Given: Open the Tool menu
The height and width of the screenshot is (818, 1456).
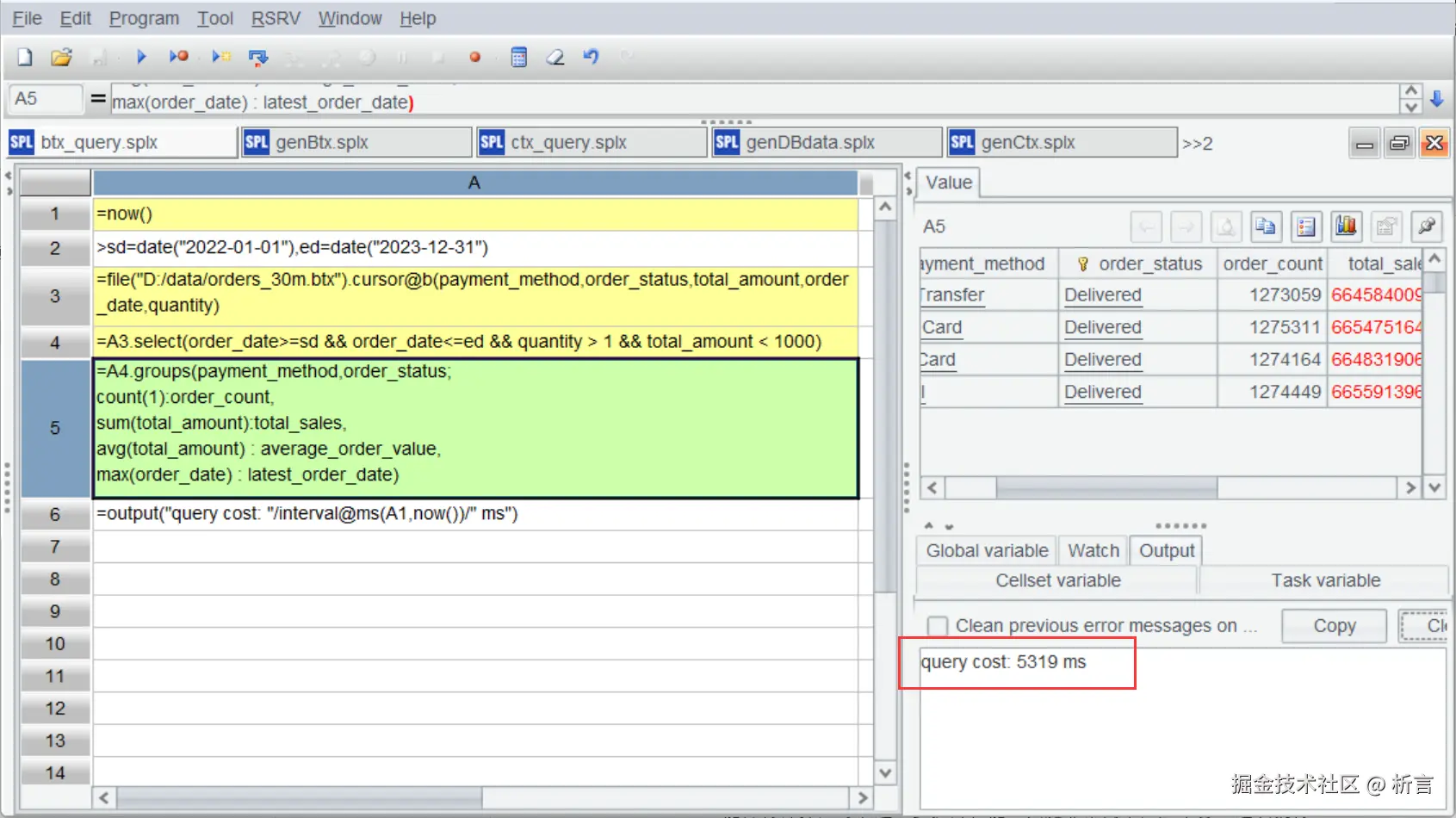Looking at the screenshot, I should (214, 18).
